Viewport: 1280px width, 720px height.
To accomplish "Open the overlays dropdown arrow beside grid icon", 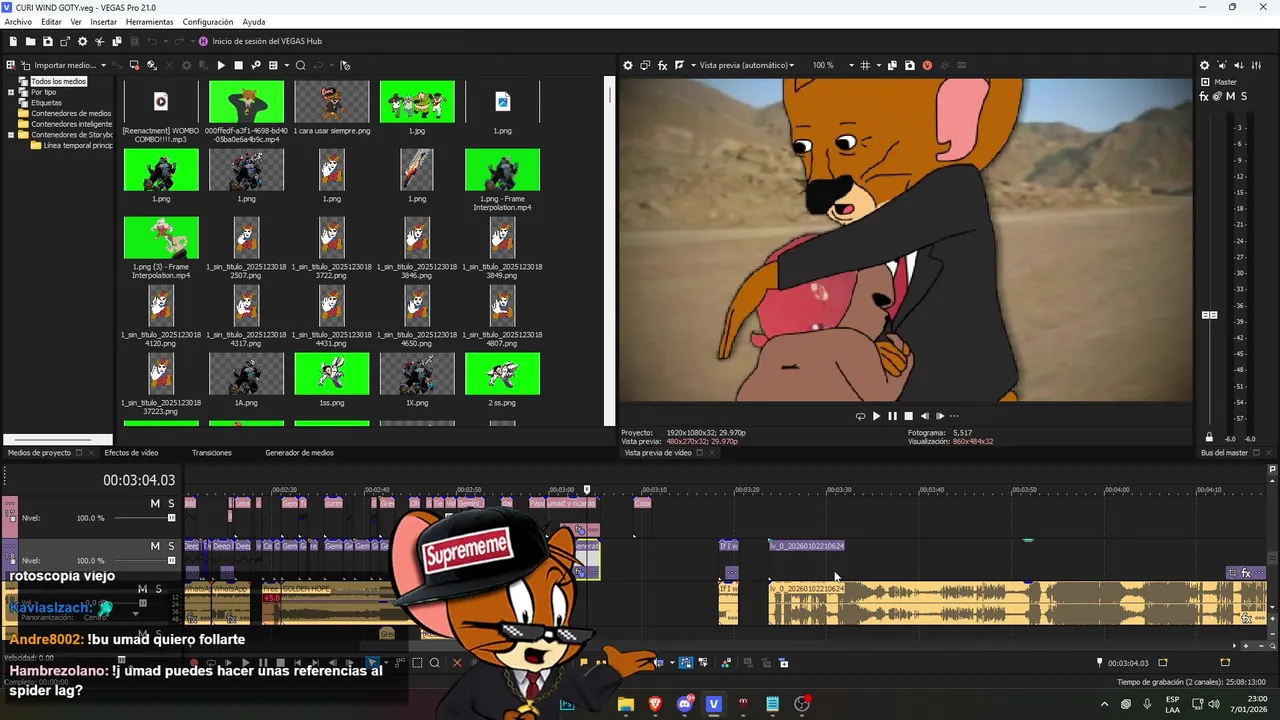I will click(x=879, y=65).
